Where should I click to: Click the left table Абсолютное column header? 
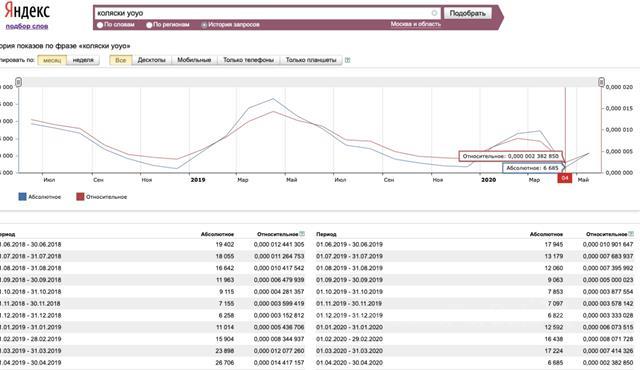coord(217,234)
